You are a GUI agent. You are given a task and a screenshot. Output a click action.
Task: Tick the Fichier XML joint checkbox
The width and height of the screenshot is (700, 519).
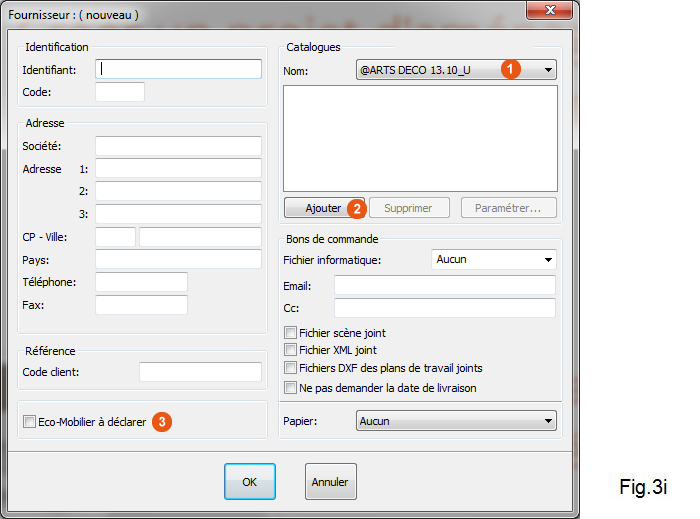(x=291, y=350)
